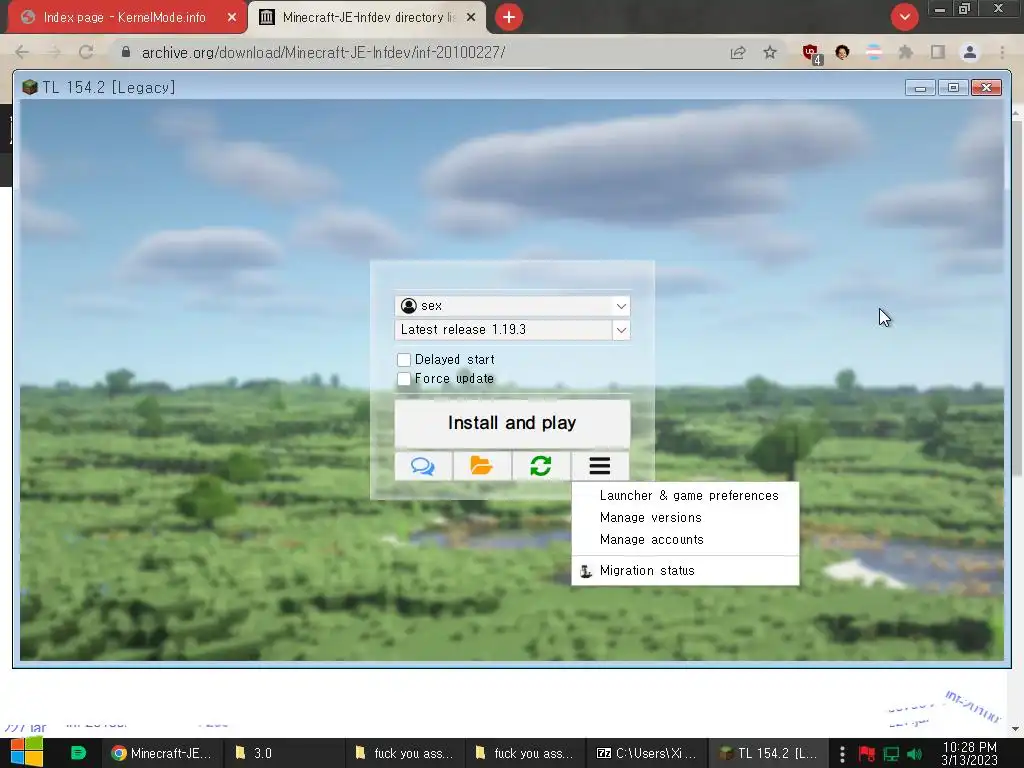Viewport: 1024px width, 768px height.
Task: Open Minecraft-JE Chrome taskbar item
Action: click(x=161, y=754)
